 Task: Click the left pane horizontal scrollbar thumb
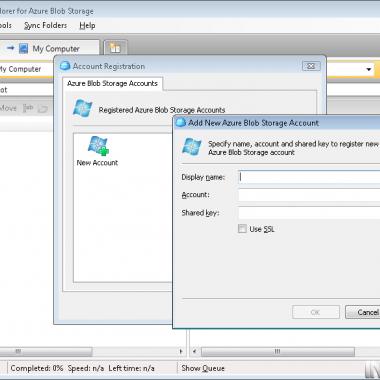tap(46, 351)
